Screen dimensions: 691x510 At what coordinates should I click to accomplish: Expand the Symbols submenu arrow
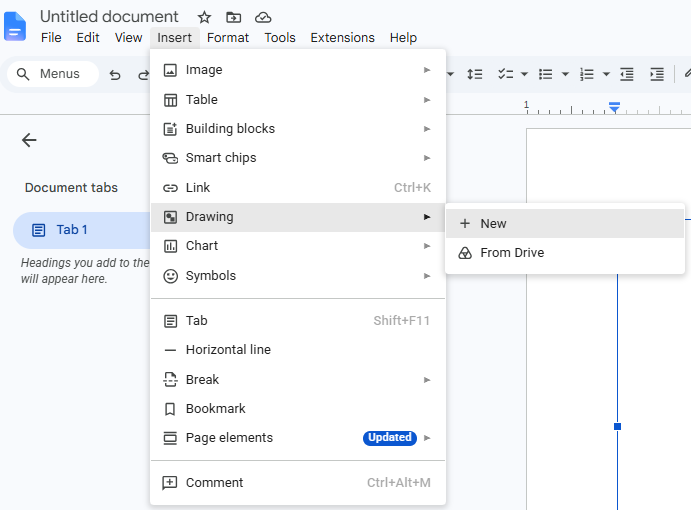click(427, 275)
